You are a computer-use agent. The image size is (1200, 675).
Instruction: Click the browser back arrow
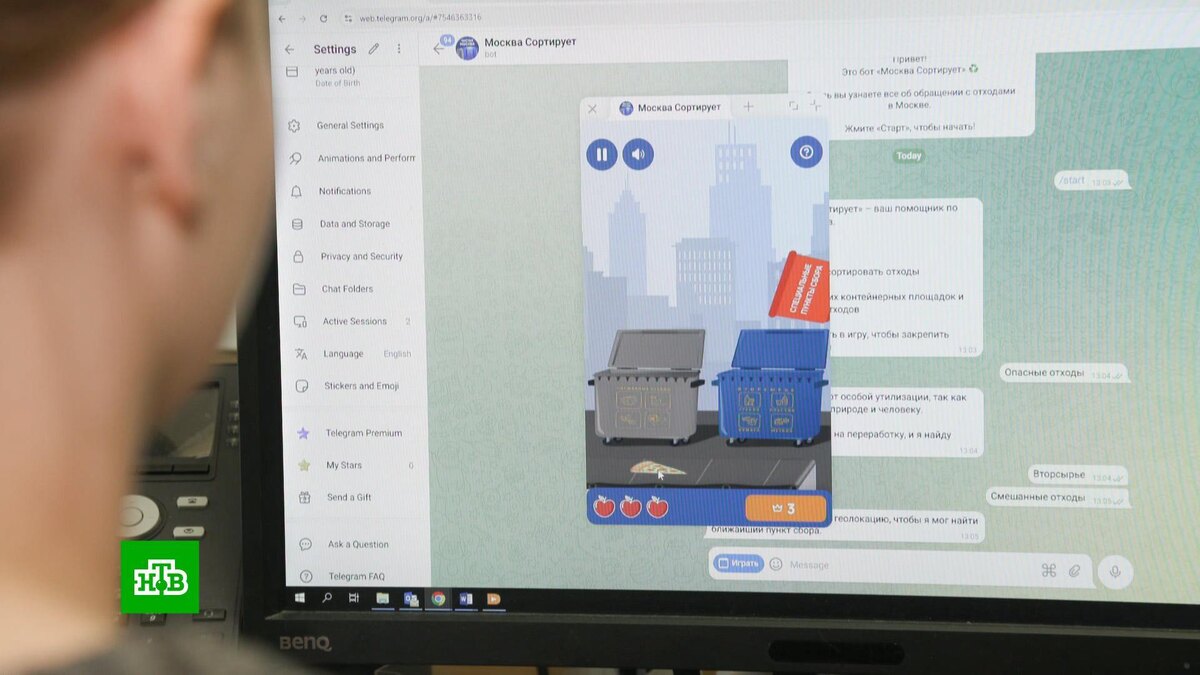tap(283, 18)
